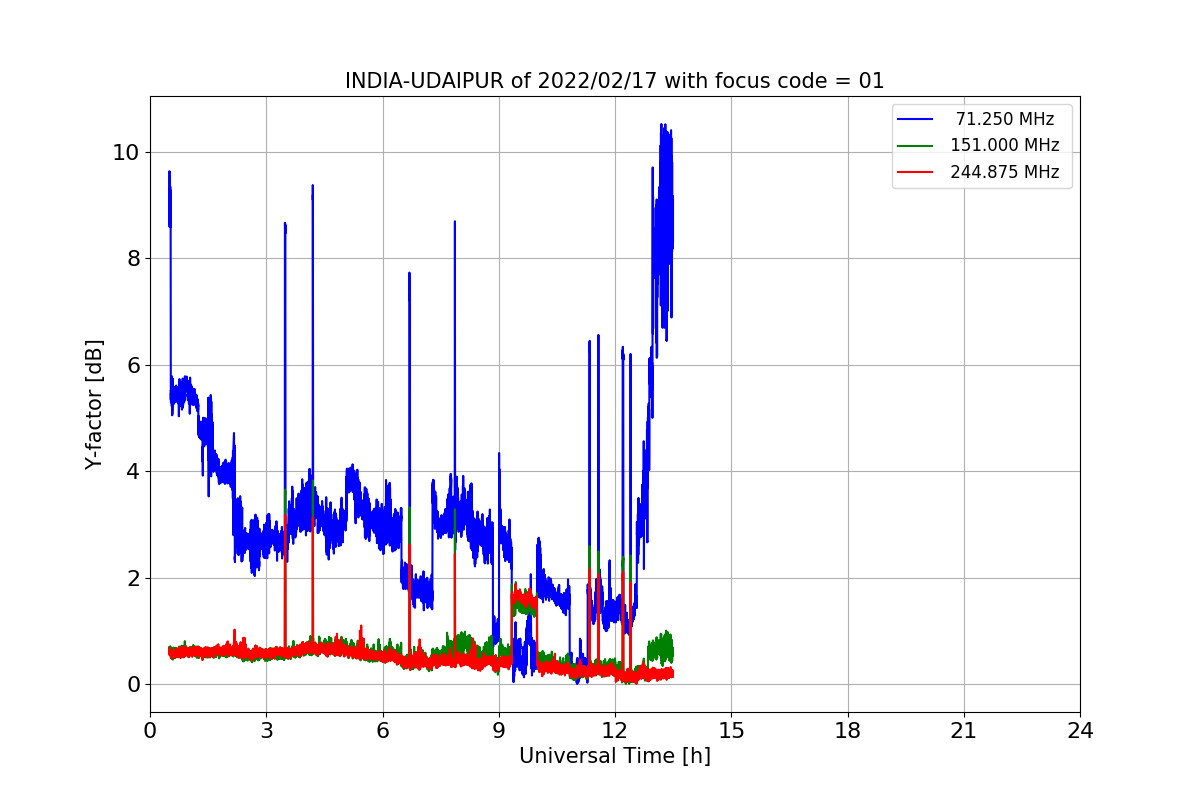Click the 'Universal Time [h]' axis label
Image resolution: width=1200 pixels, height=800 pixels.
(614, 757)
